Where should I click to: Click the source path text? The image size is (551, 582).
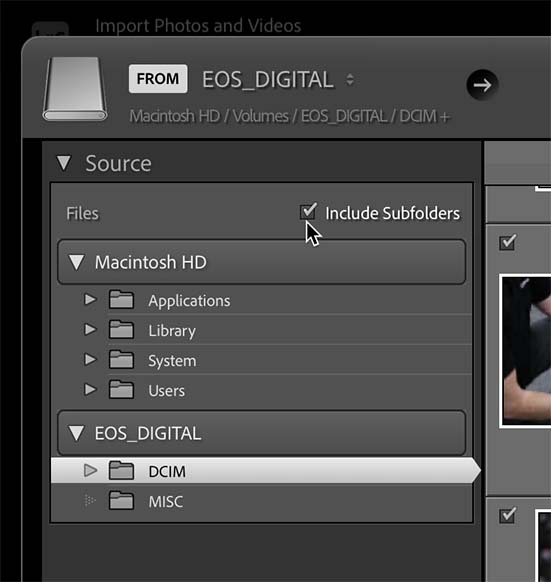pyautogui.click(x=290, y=116)
